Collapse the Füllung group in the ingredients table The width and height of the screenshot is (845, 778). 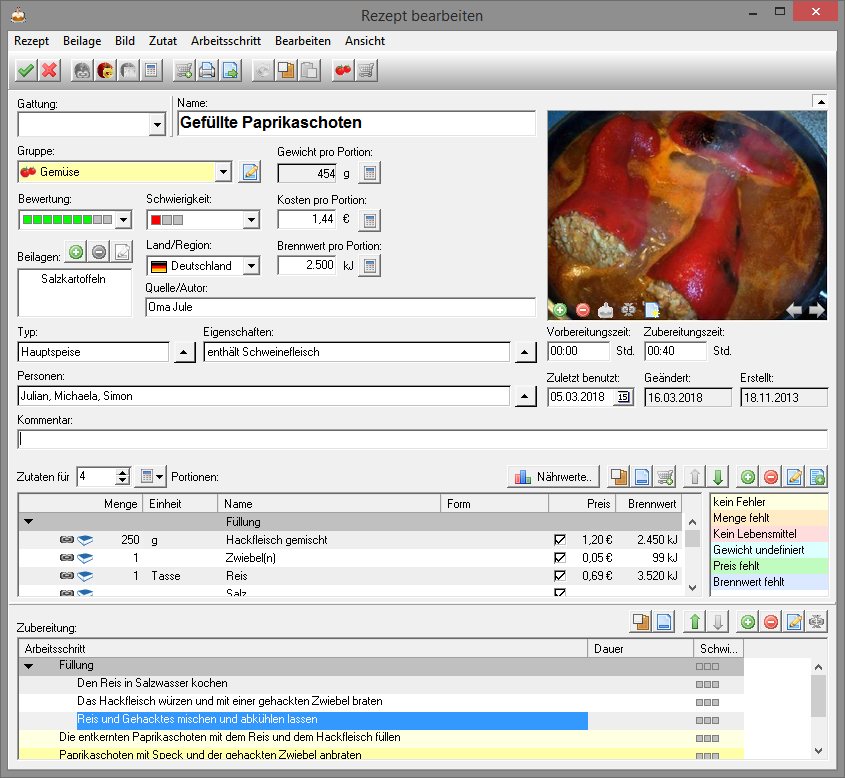point(29,522)
